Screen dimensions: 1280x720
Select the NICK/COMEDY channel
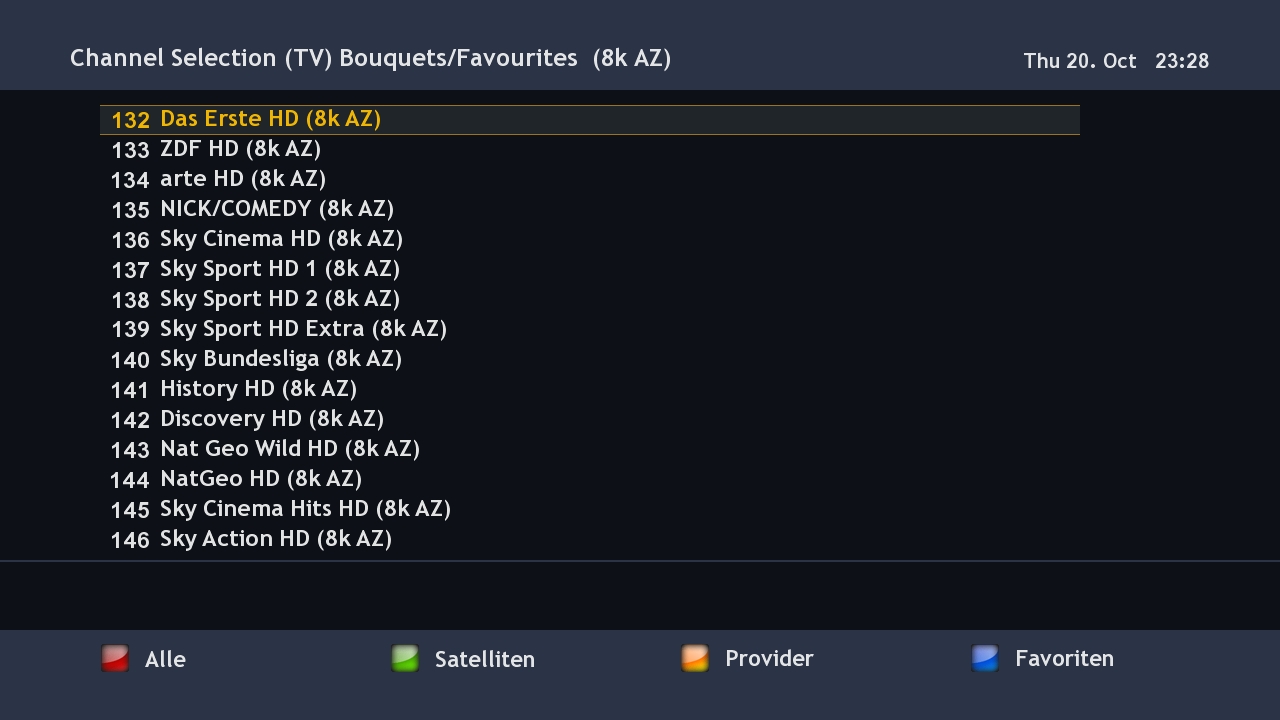tap(277, 209)
